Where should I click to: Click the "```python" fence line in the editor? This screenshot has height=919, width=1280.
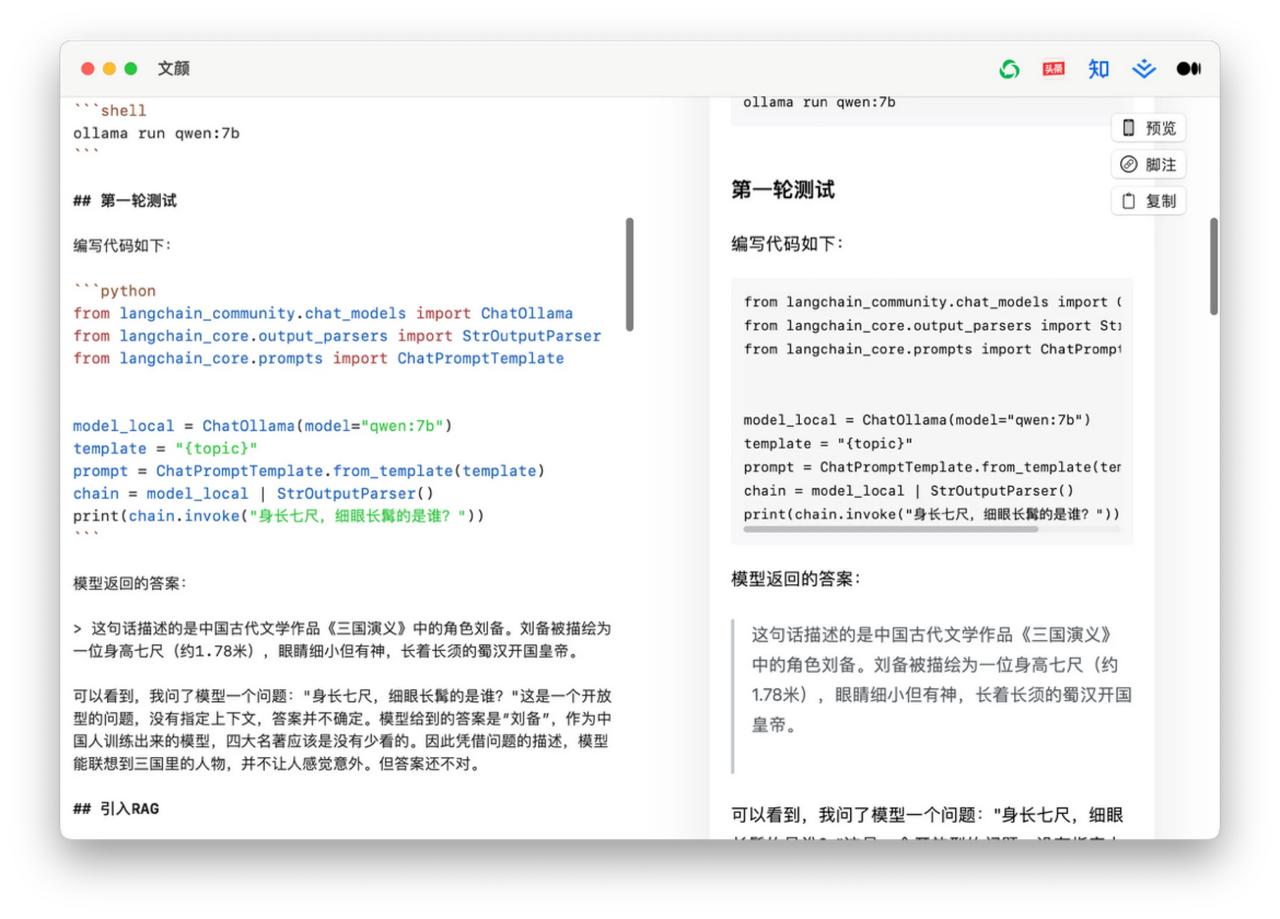[x=115, y=291]
